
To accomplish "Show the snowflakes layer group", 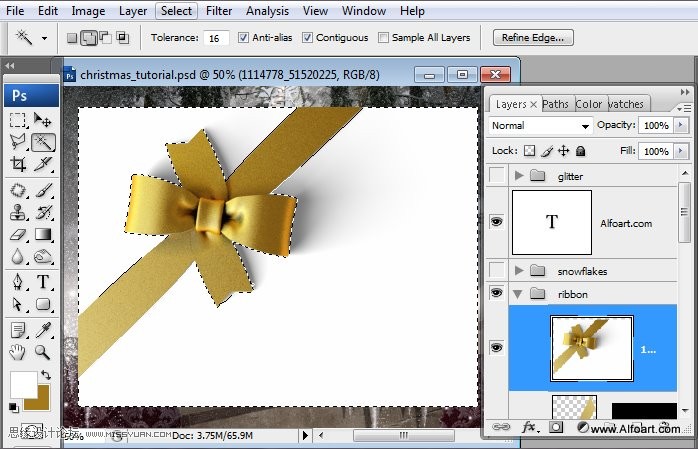I will click(496, 269).
